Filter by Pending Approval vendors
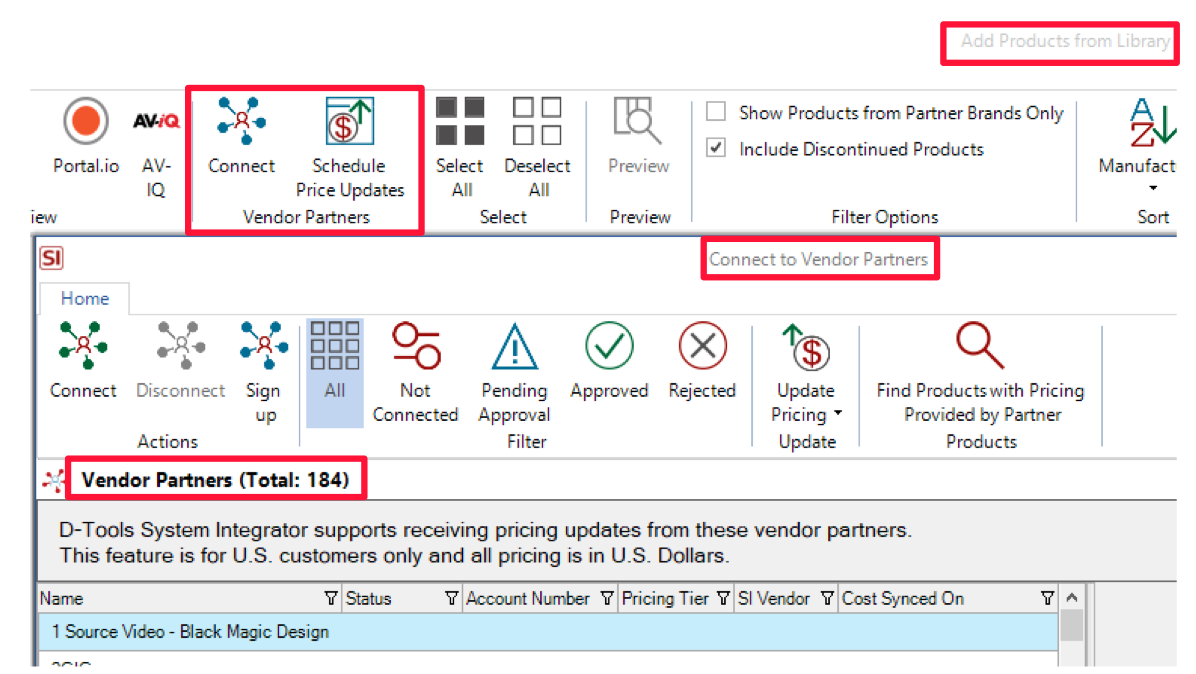1196x674 pixels. tap(515, 346)
